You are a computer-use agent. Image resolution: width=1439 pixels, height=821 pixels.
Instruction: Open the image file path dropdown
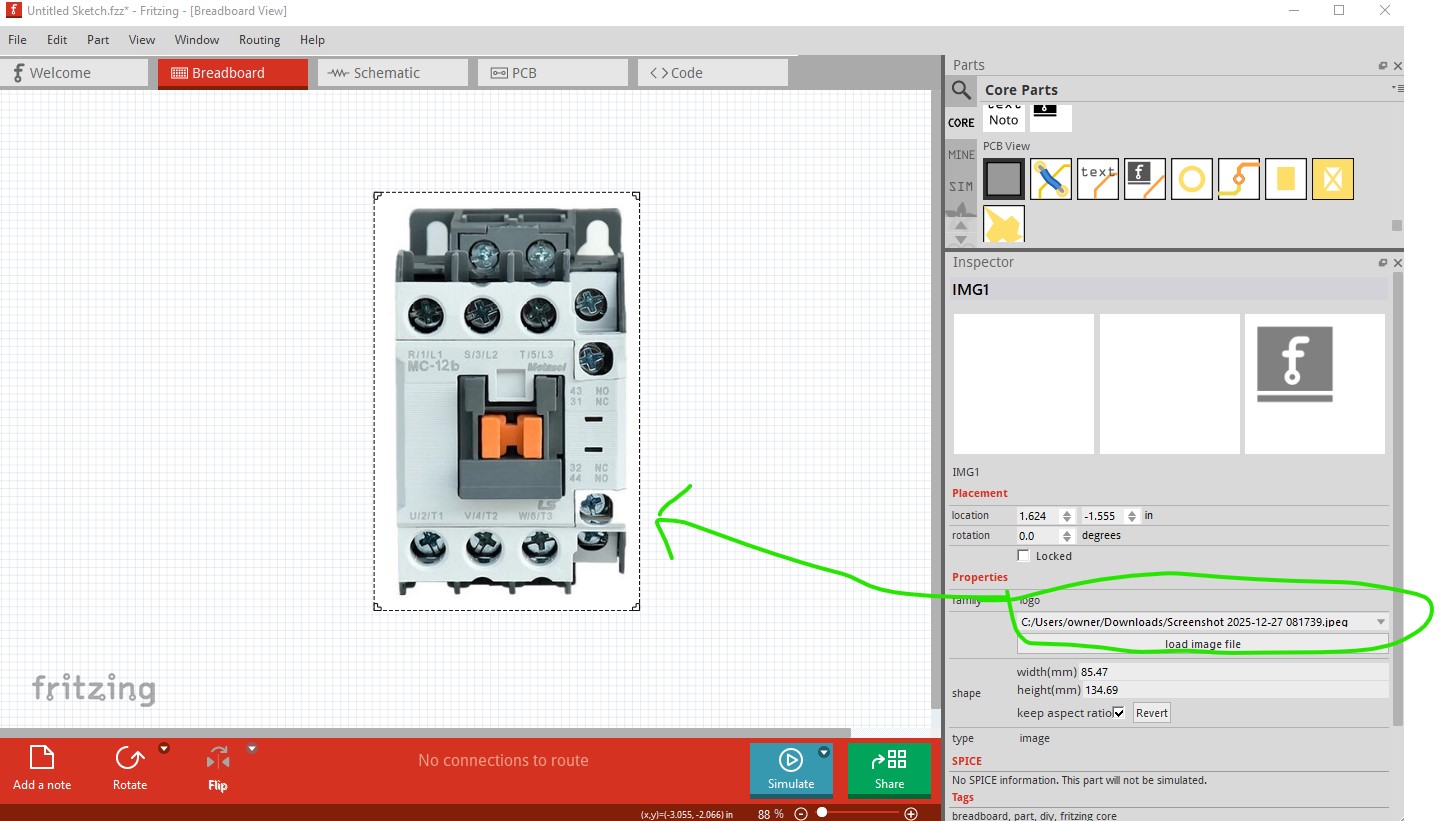click(x=1381, y=622)
